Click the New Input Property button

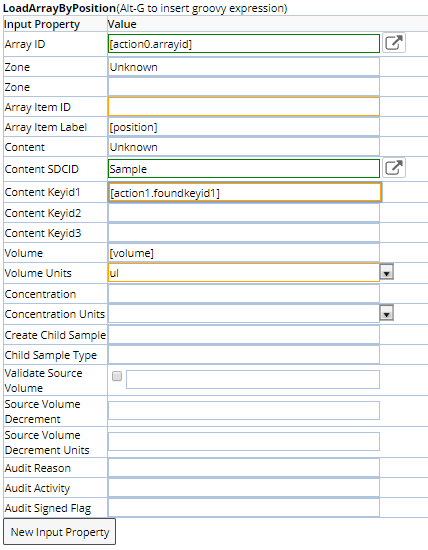(x=60, y=532)
